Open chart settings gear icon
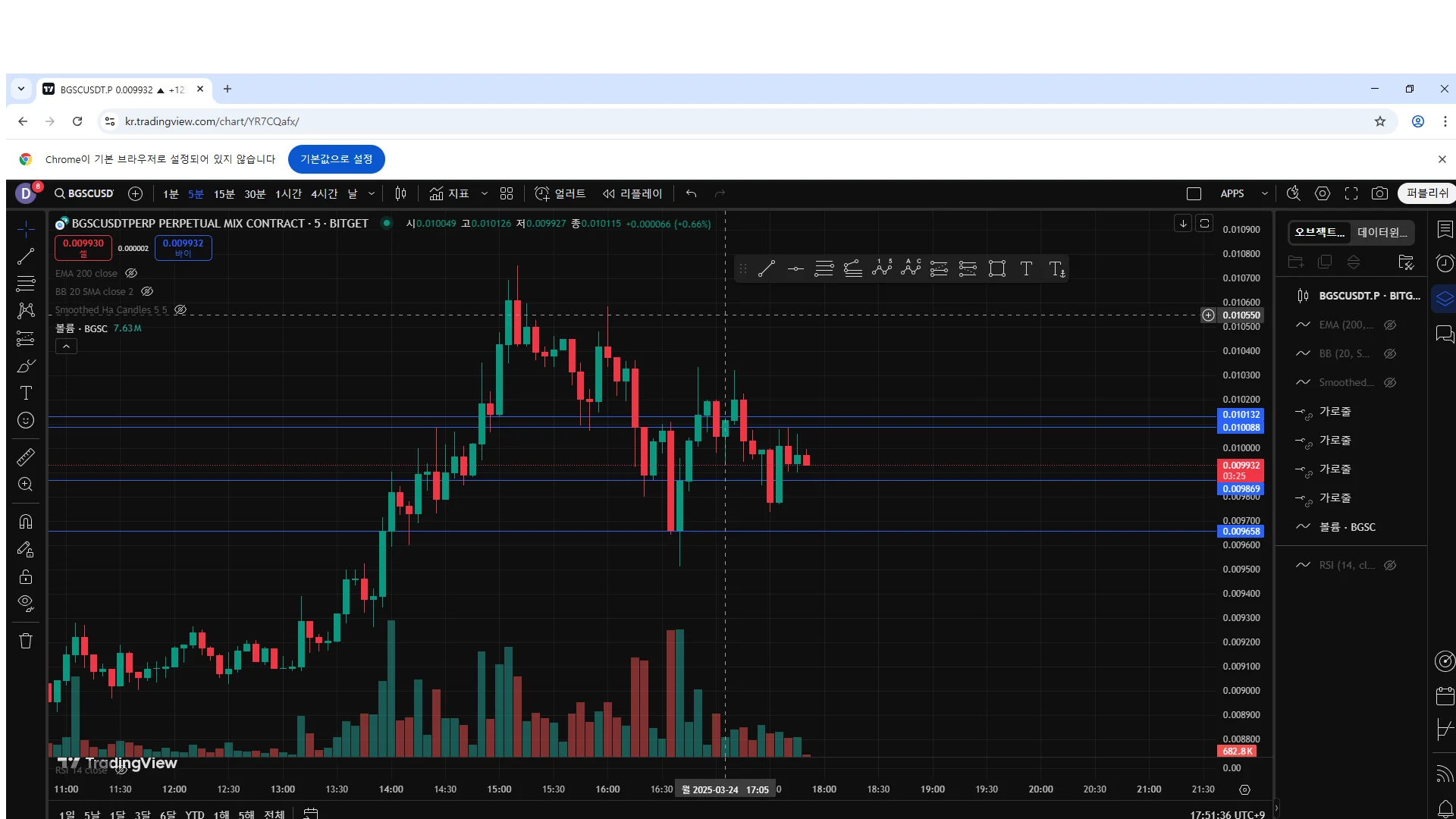 coord(1322,193)
